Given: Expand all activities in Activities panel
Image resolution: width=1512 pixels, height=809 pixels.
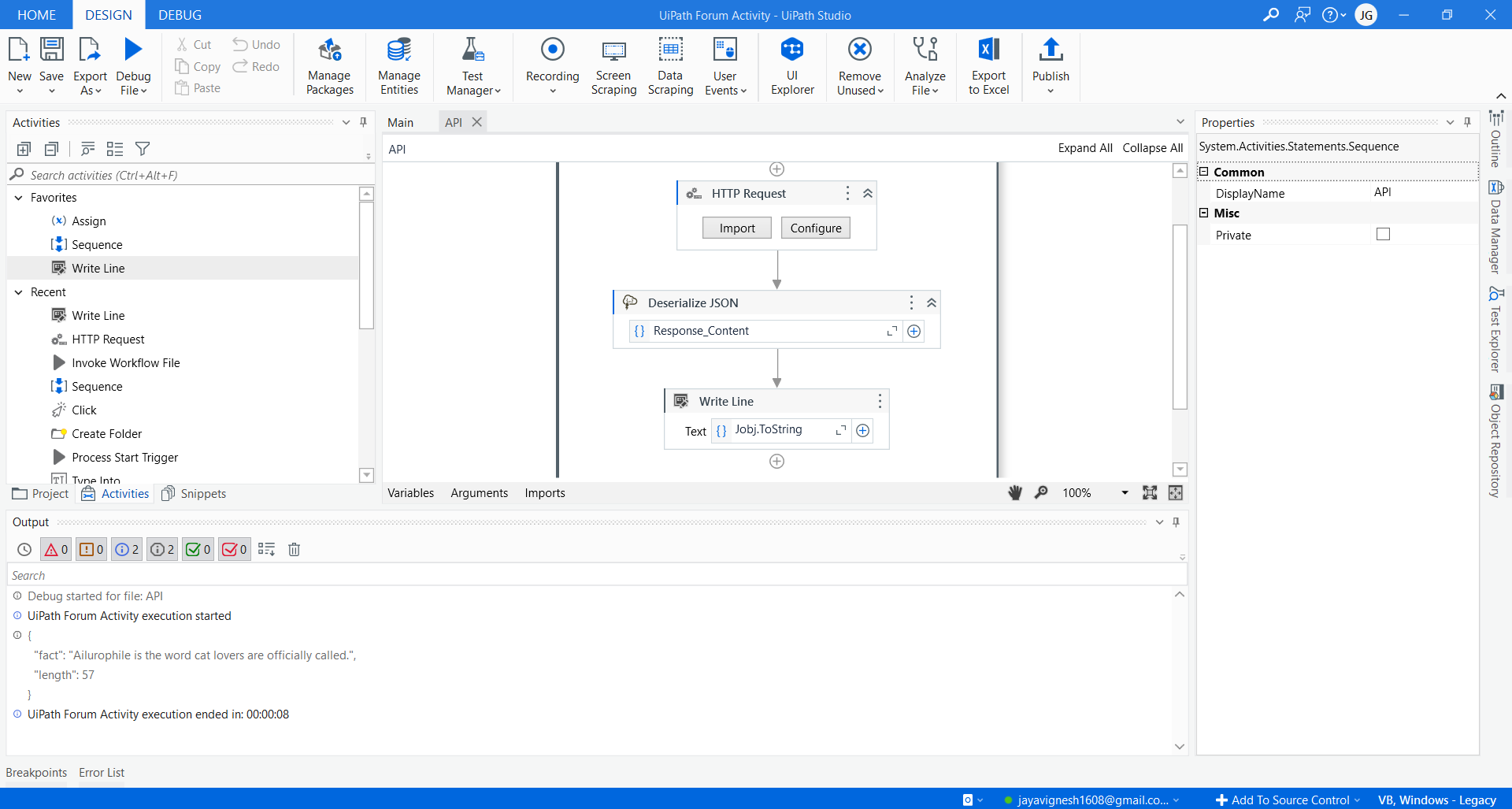Looking at the screenshot, I should click(x=24, y=149).
